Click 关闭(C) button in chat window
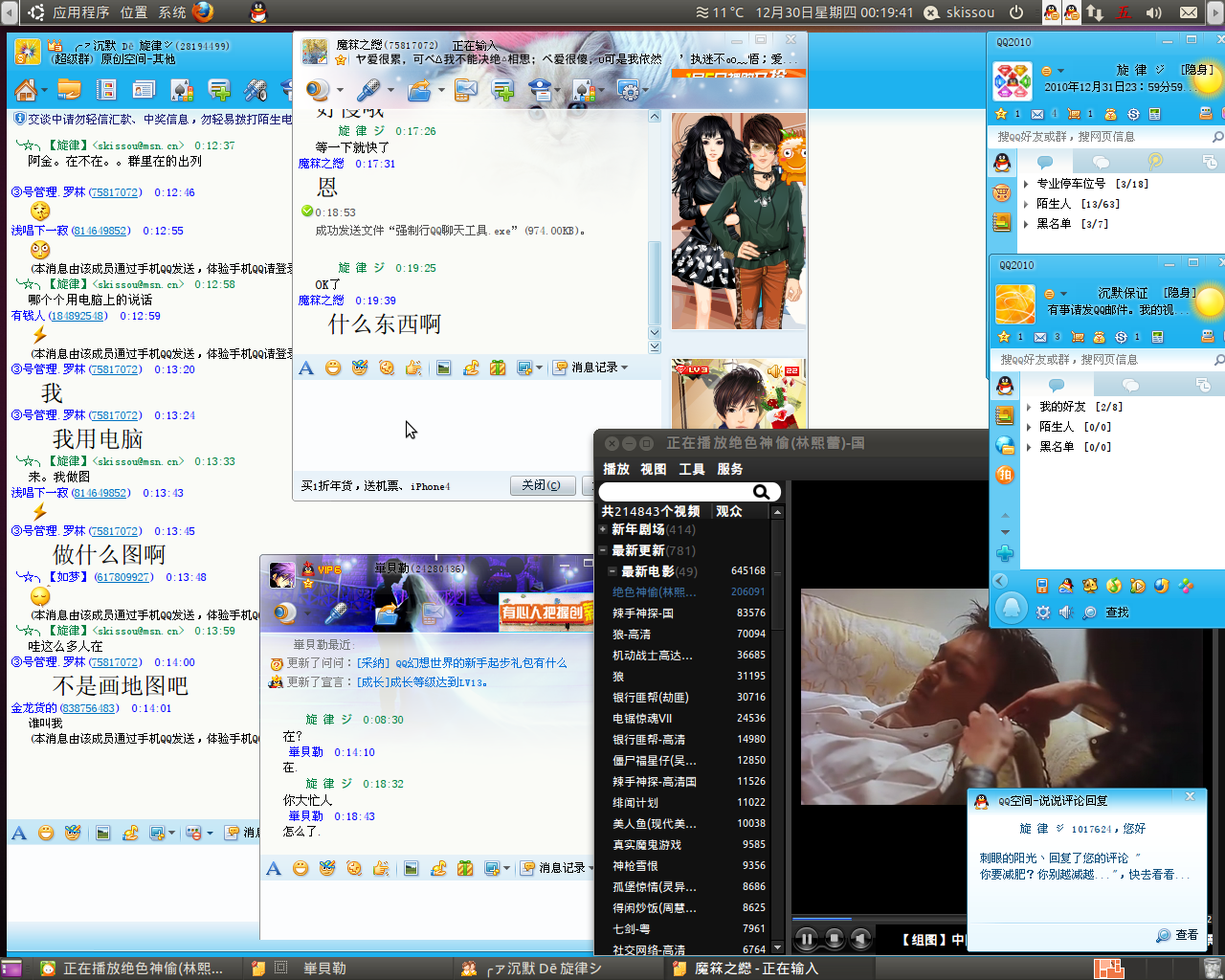This screenshot has width=1225, height=980. 542,486
